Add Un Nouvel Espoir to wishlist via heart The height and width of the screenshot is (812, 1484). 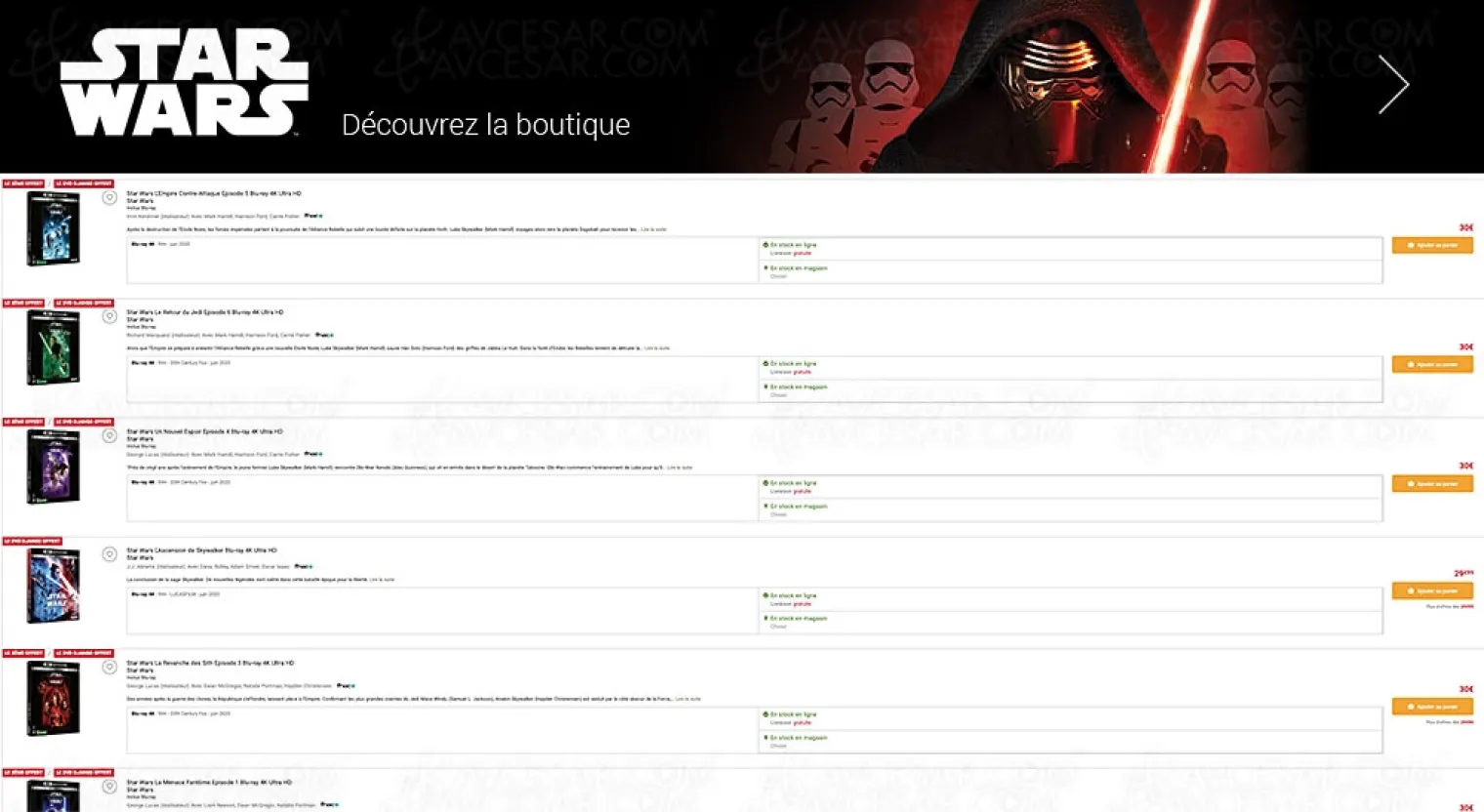[x=109, y=435]
